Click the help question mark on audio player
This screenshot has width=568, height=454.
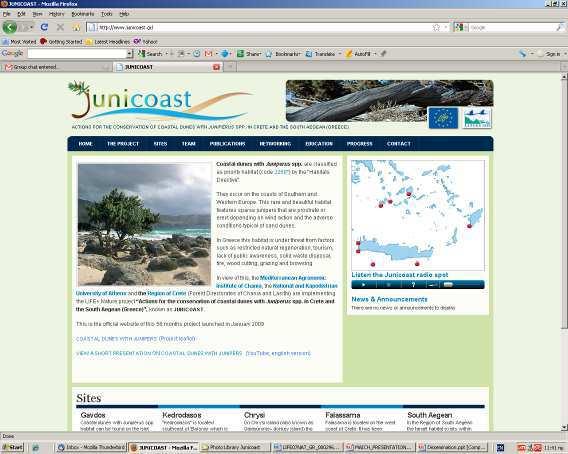tap(413, 285)
